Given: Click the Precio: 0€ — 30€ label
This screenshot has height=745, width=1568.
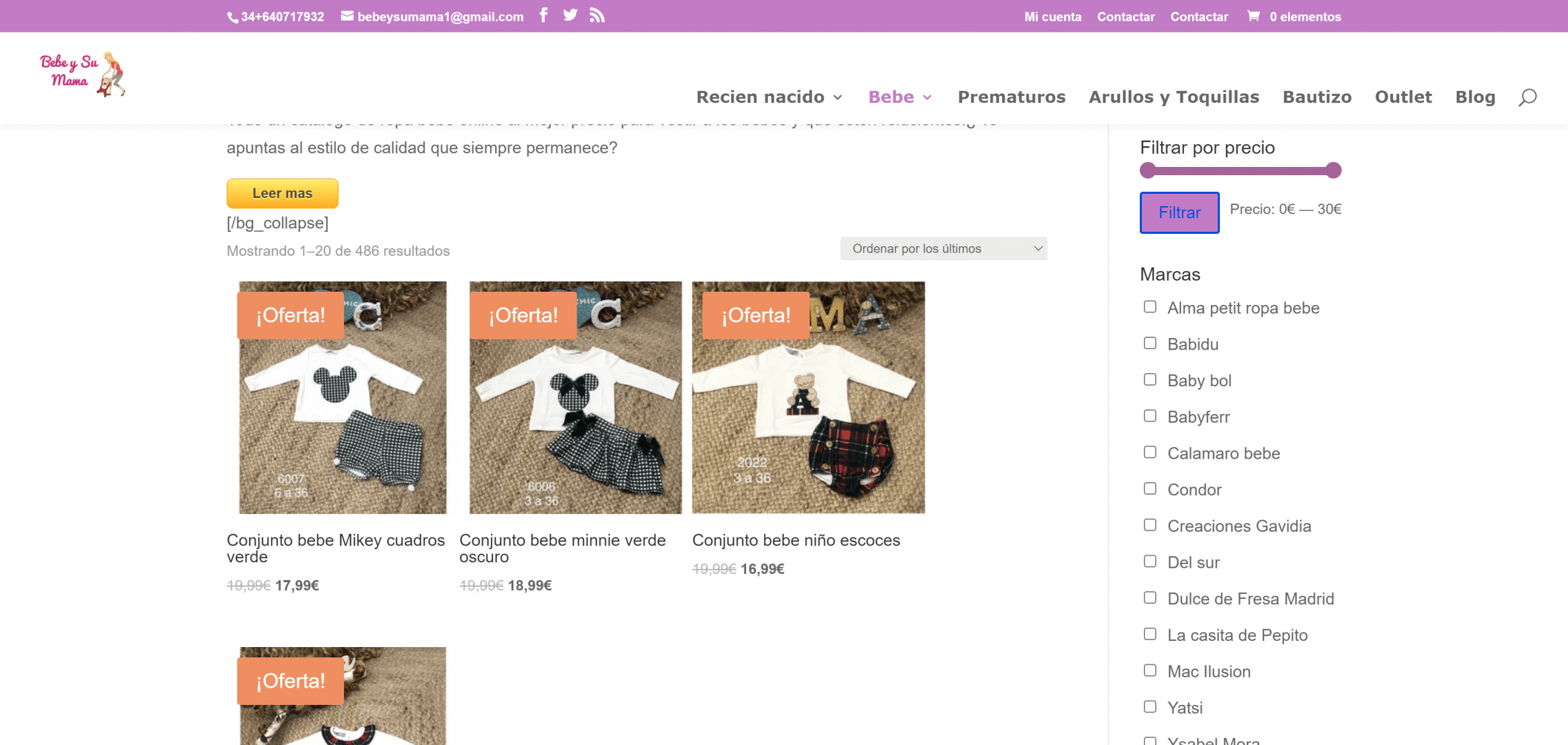Looking at the screenshot, I should click(x=1285, y=209).
